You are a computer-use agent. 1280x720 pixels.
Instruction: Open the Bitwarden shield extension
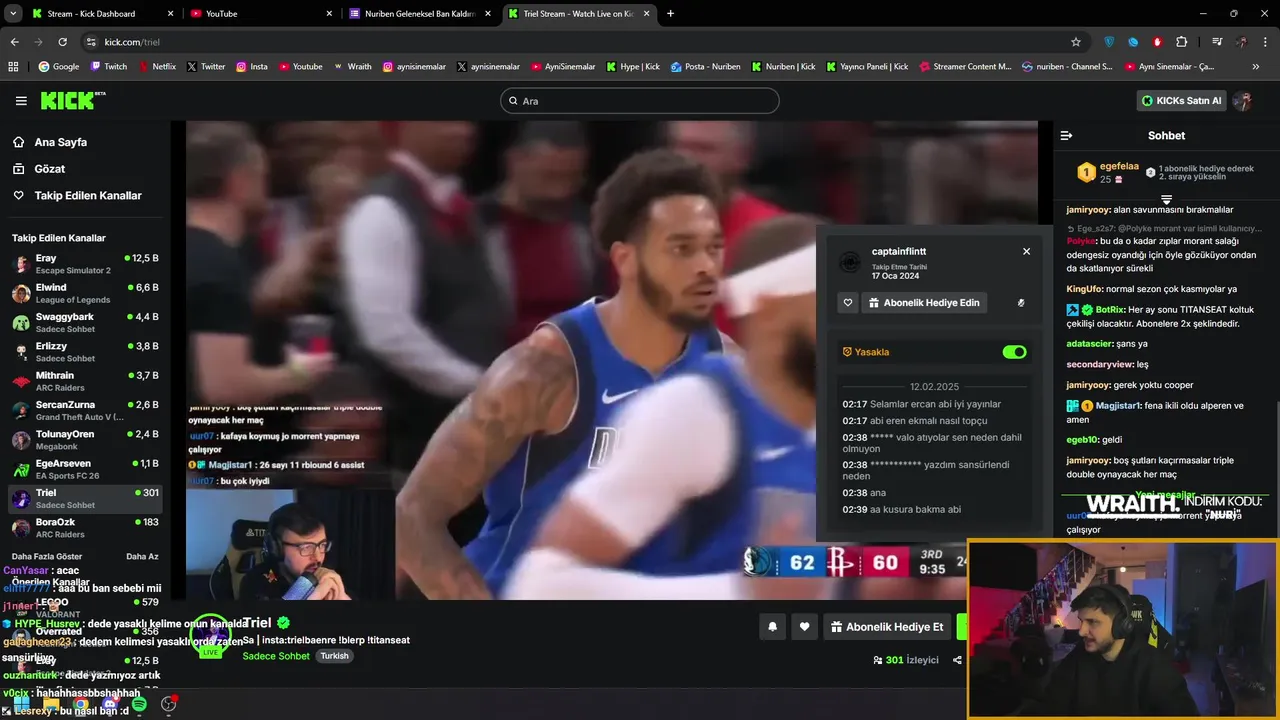point(1109,42)
